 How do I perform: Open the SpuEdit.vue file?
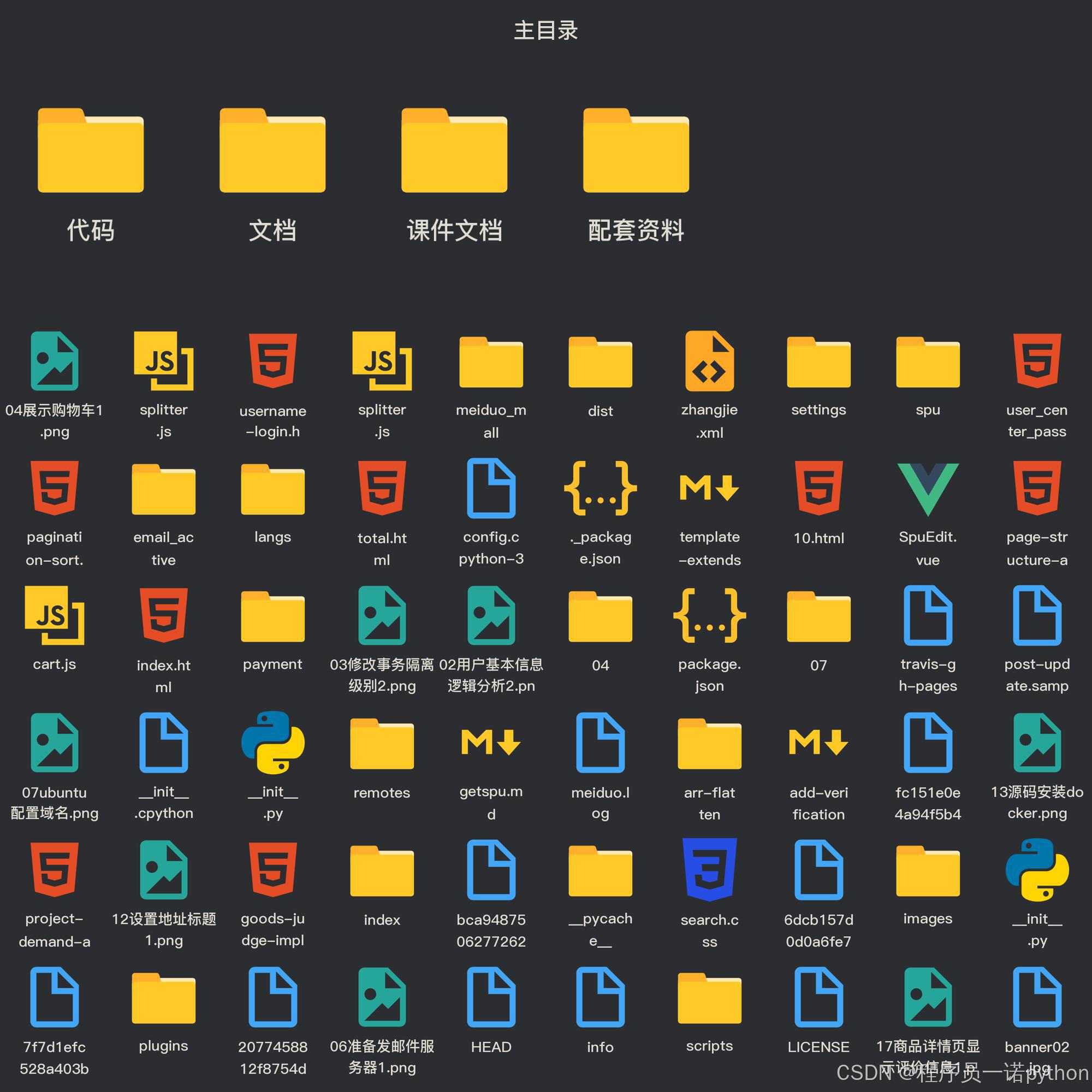(928, 489)
